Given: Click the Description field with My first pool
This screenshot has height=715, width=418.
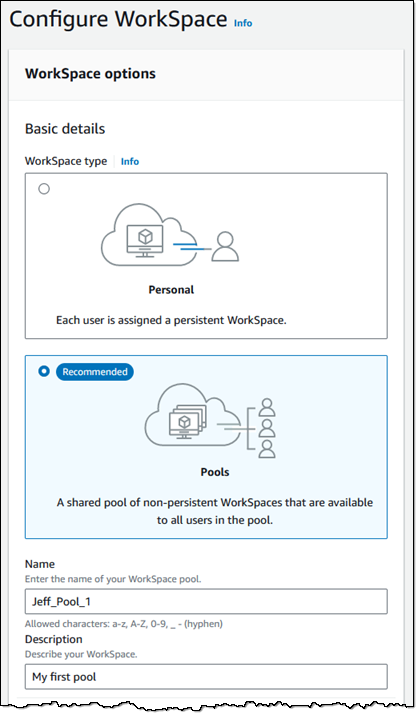Looking at the screenshot, I should [206, 677].
